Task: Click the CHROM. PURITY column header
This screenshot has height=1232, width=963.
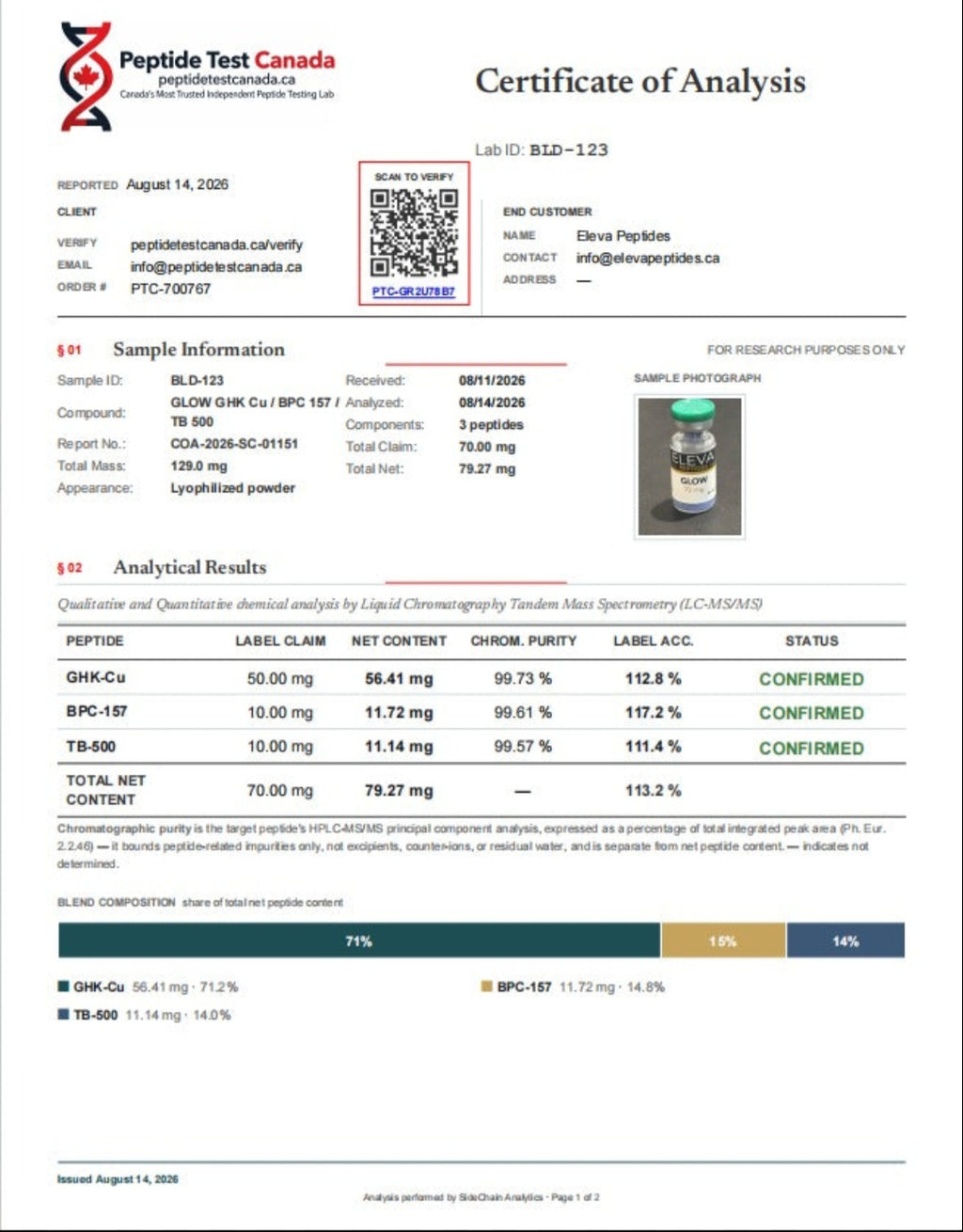Action: click(523, 640)
